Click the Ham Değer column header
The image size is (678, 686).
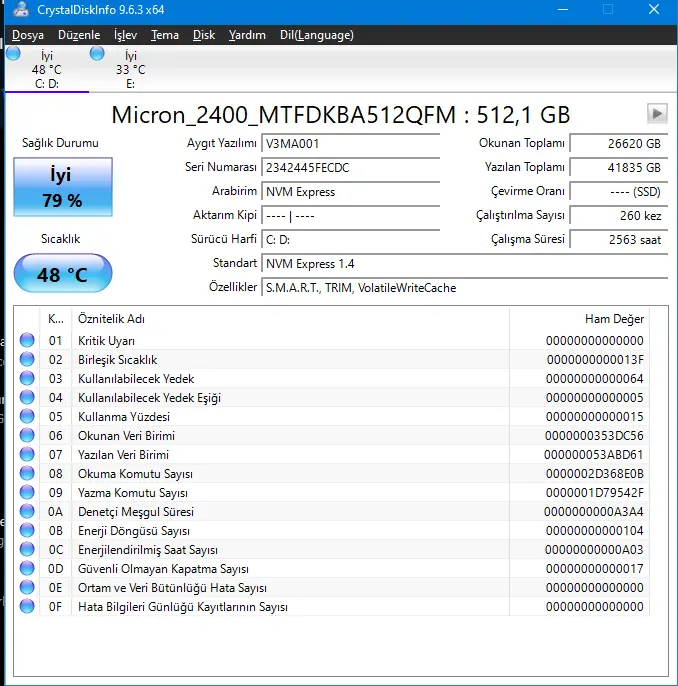[579, 319]
